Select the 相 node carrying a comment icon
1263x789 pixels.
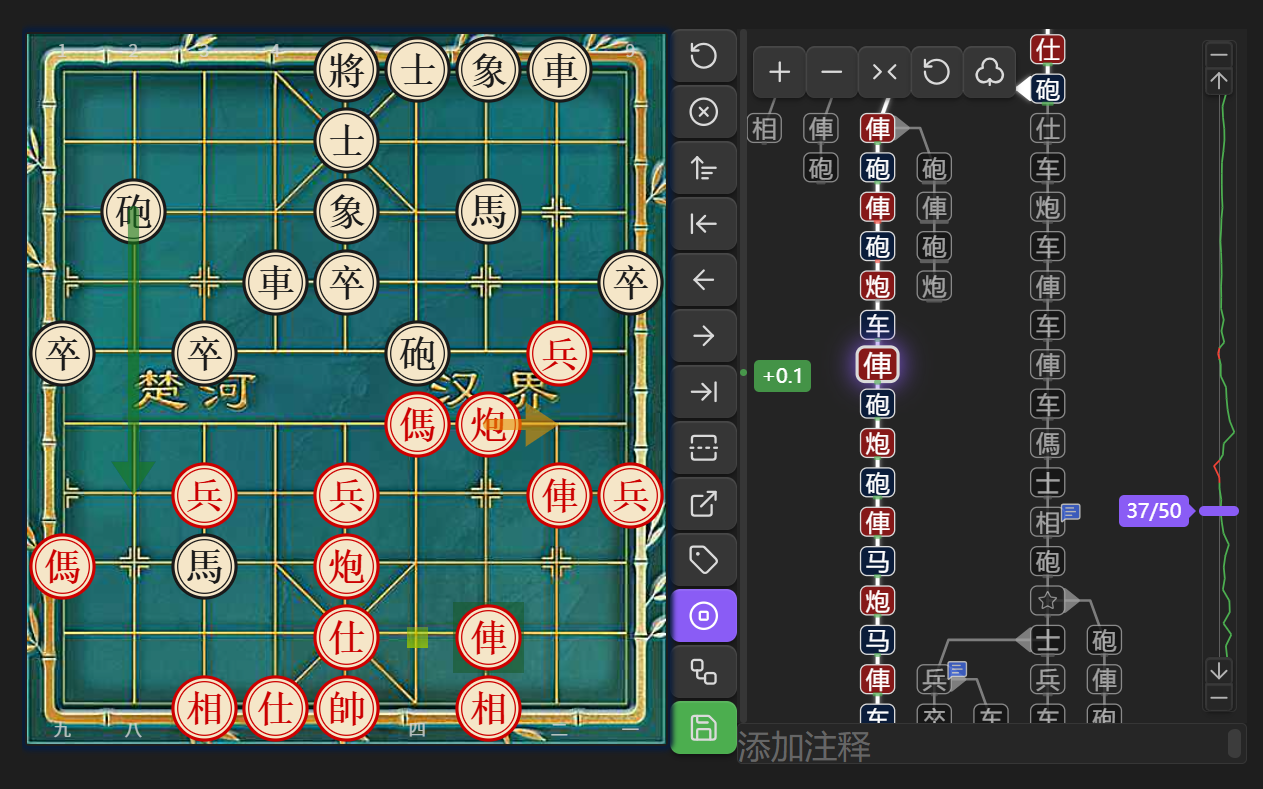point(1048,521)
